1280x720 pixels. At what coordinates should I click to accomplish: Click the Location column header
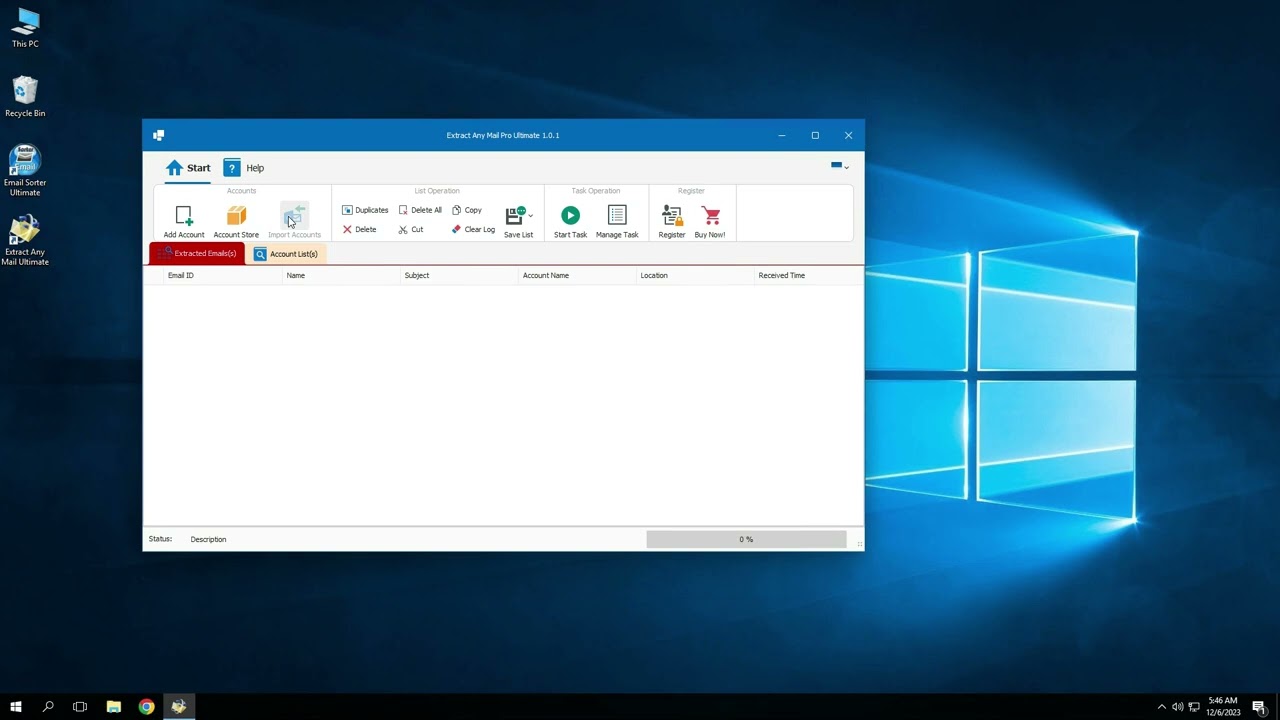pyautogui.click(x=695, y=275)
